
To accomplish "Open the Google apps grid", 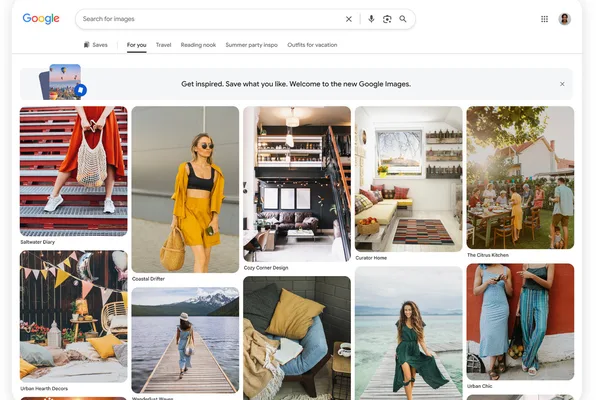I will click(544, 19).
